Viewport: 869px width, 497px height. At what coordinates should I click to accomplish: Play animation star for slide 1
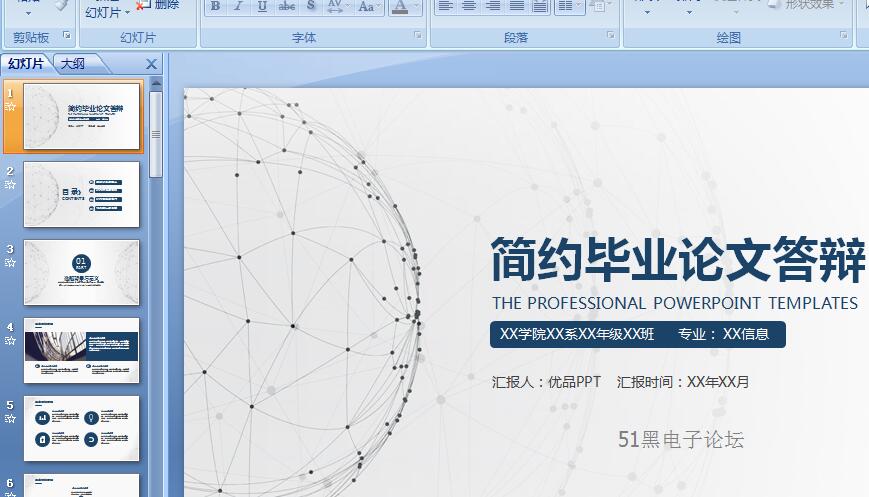[x=10, y=106]
